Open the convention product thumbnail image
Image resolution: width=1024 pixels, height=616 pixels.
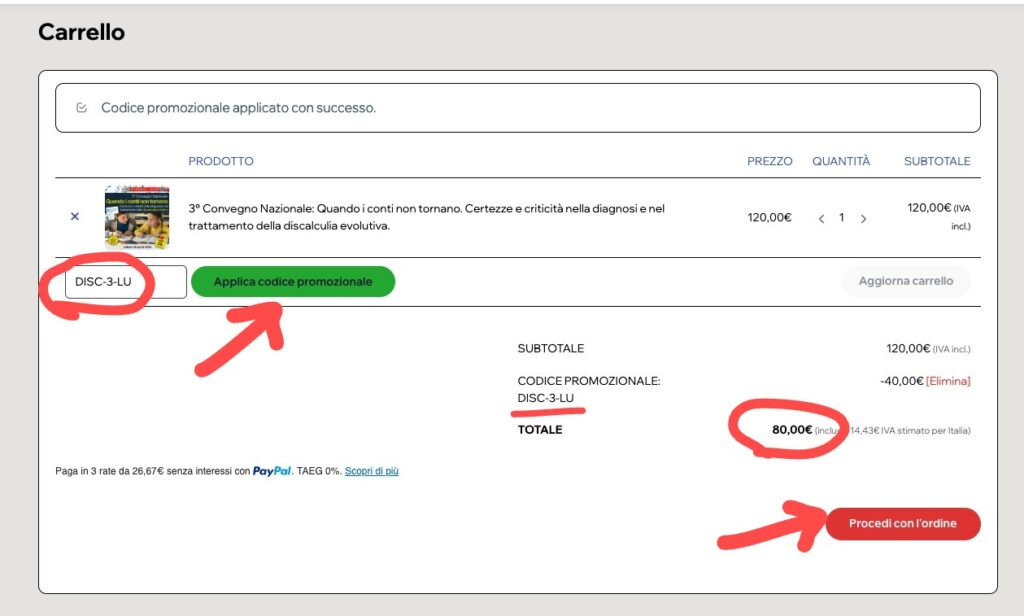point(137,216)
